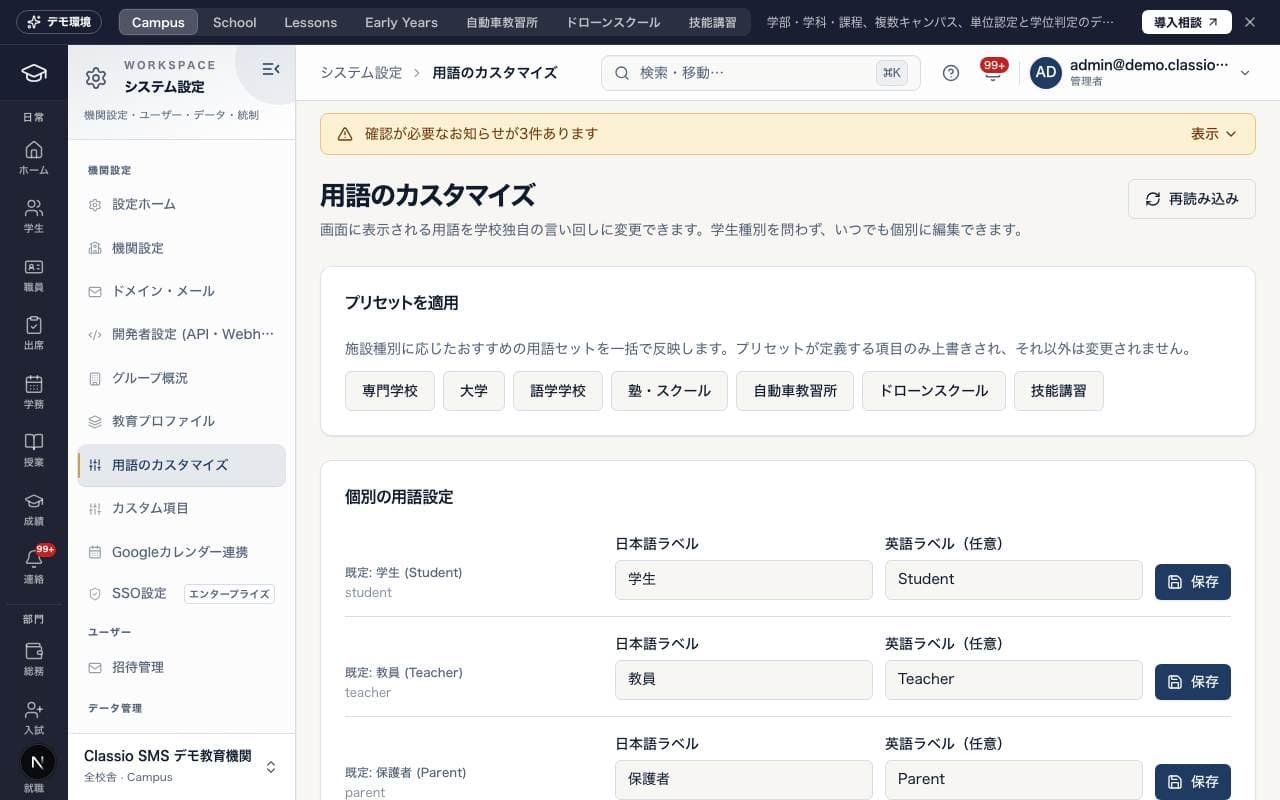Focus the 検索・移動 search field
Screen dimensions: 1280x800
(761, 73)
